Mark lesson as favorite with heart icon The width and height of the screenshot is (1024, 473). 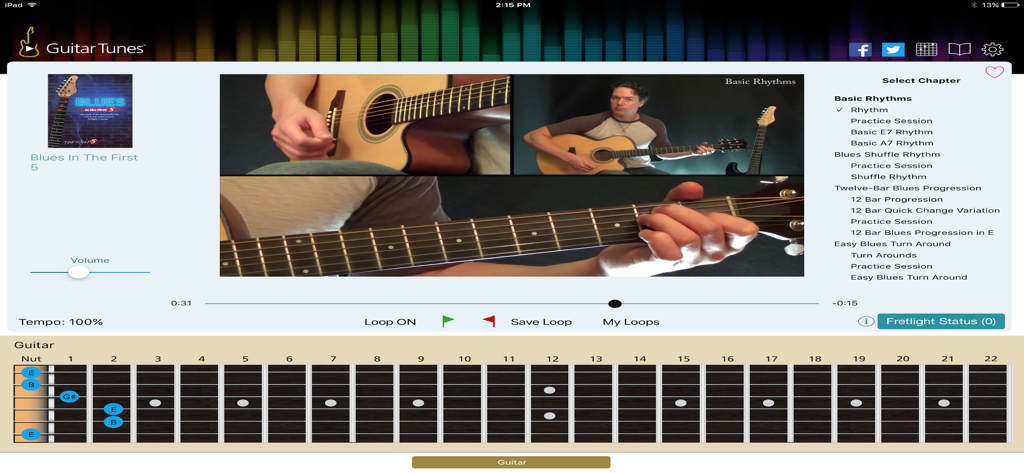tap(994, 73)
